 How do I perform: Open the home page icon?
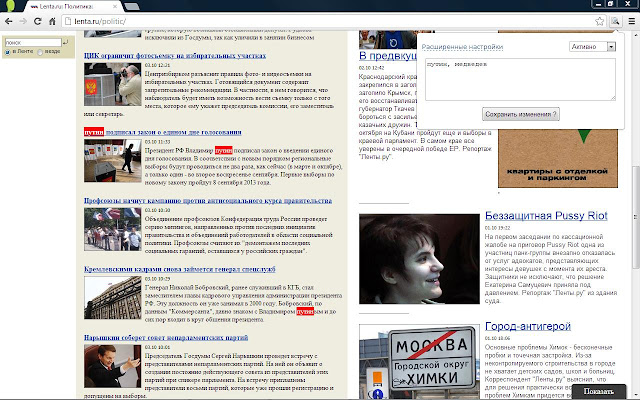click(x=52, y=21)
